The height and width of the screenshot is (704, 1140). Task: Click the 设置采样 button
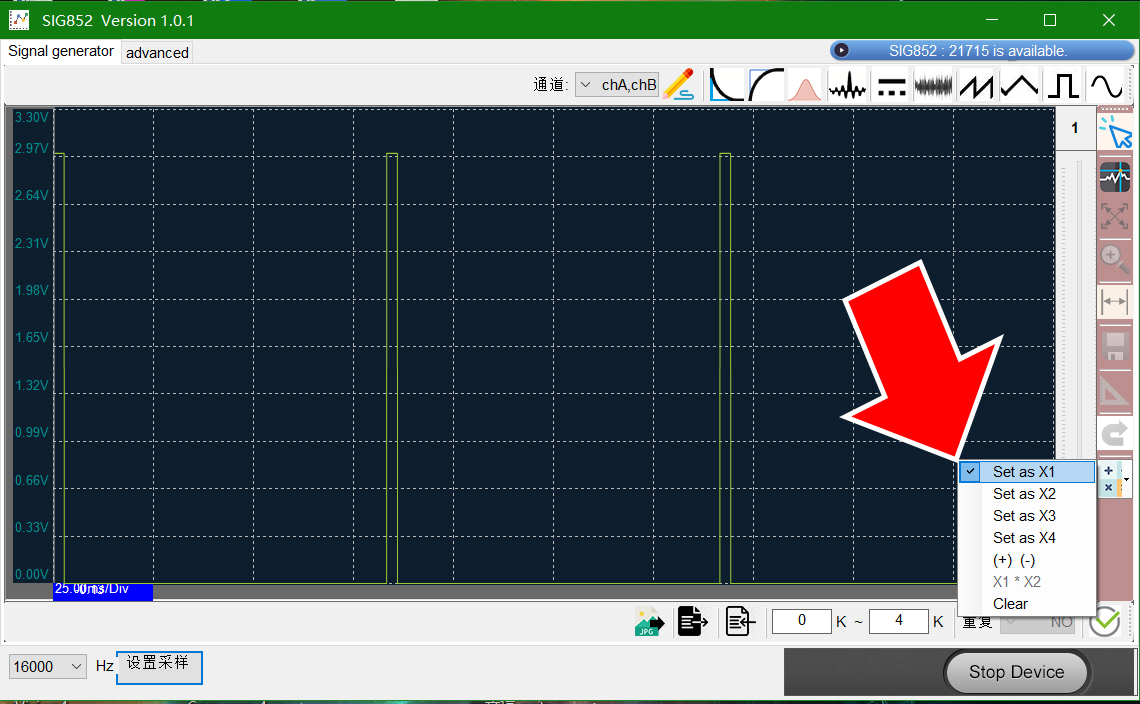(x=159, y=668)
